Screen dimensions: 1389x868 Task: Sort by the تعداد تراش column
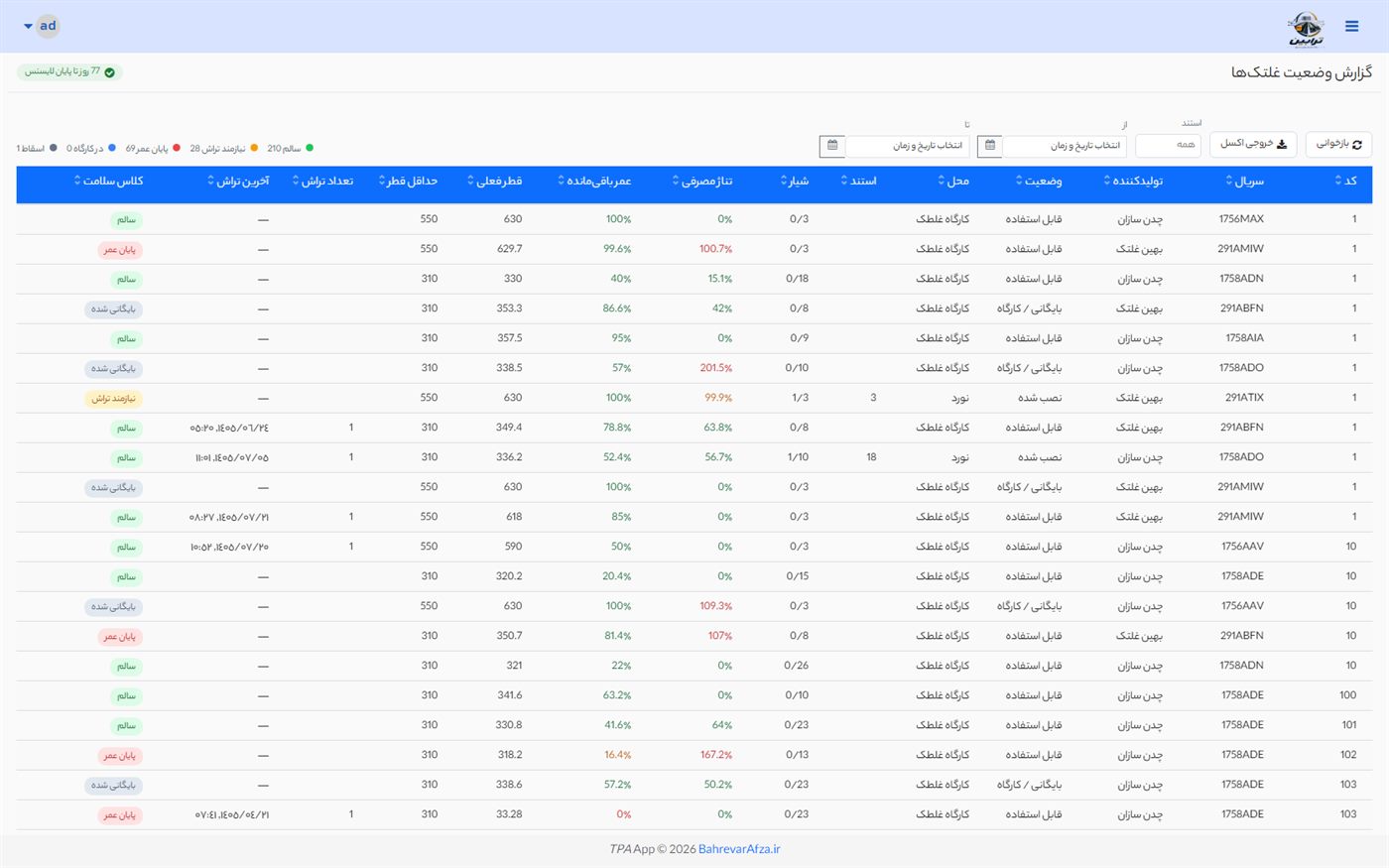click(322, 182)
